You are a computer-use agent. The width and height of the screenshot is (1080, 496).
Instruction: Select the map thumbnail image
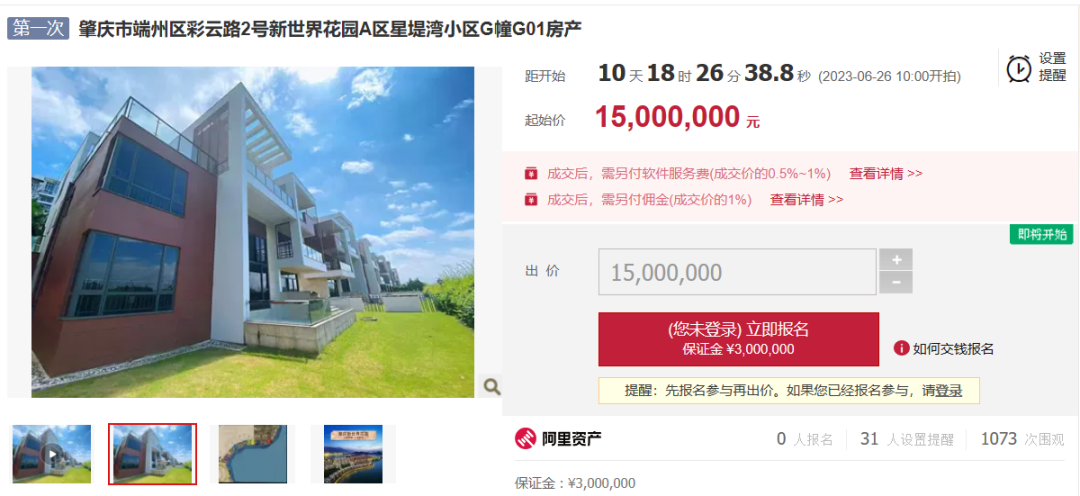252,453
